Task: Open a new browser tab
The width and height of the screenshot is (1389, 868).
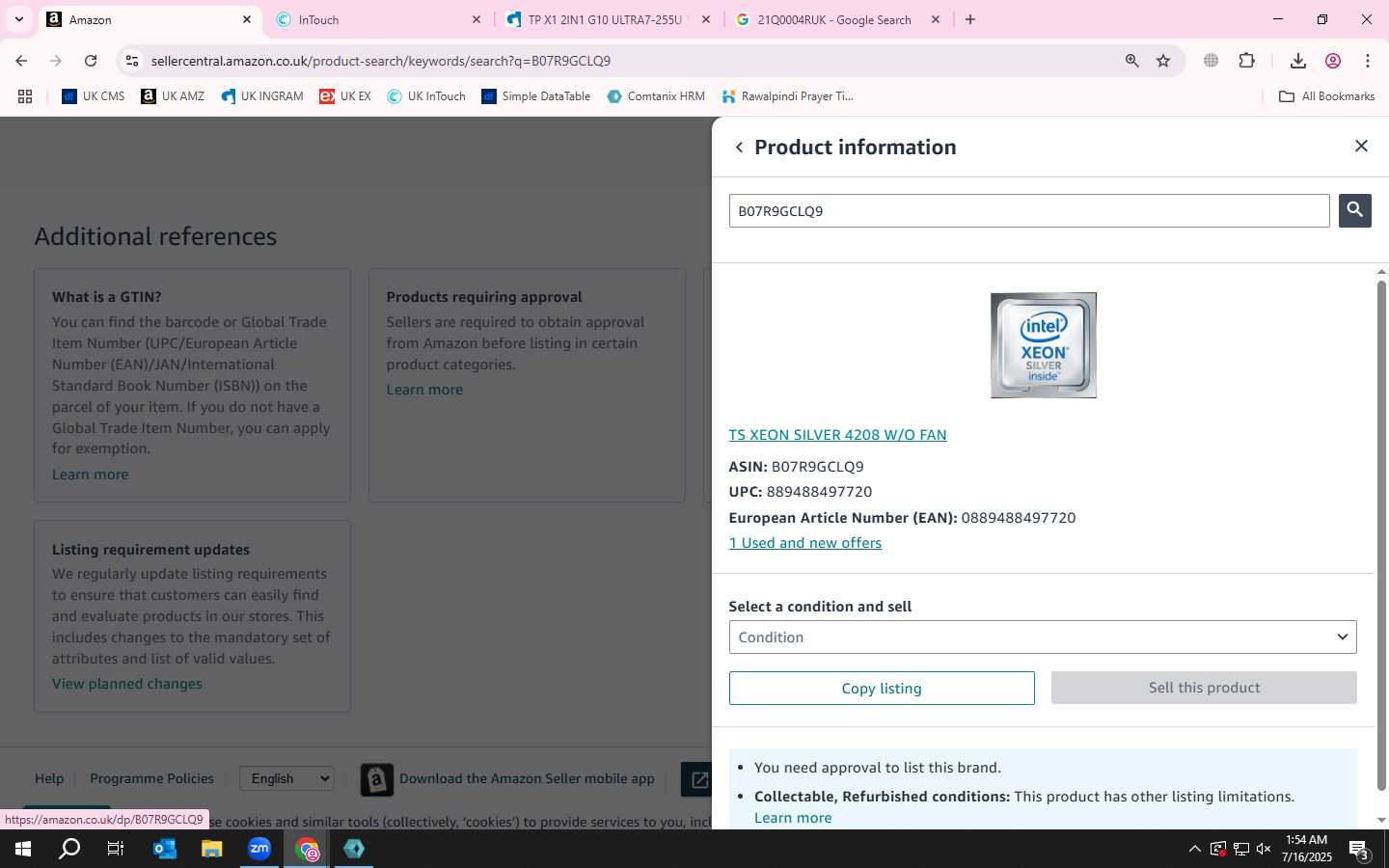Action: click(x=970, y=19)
